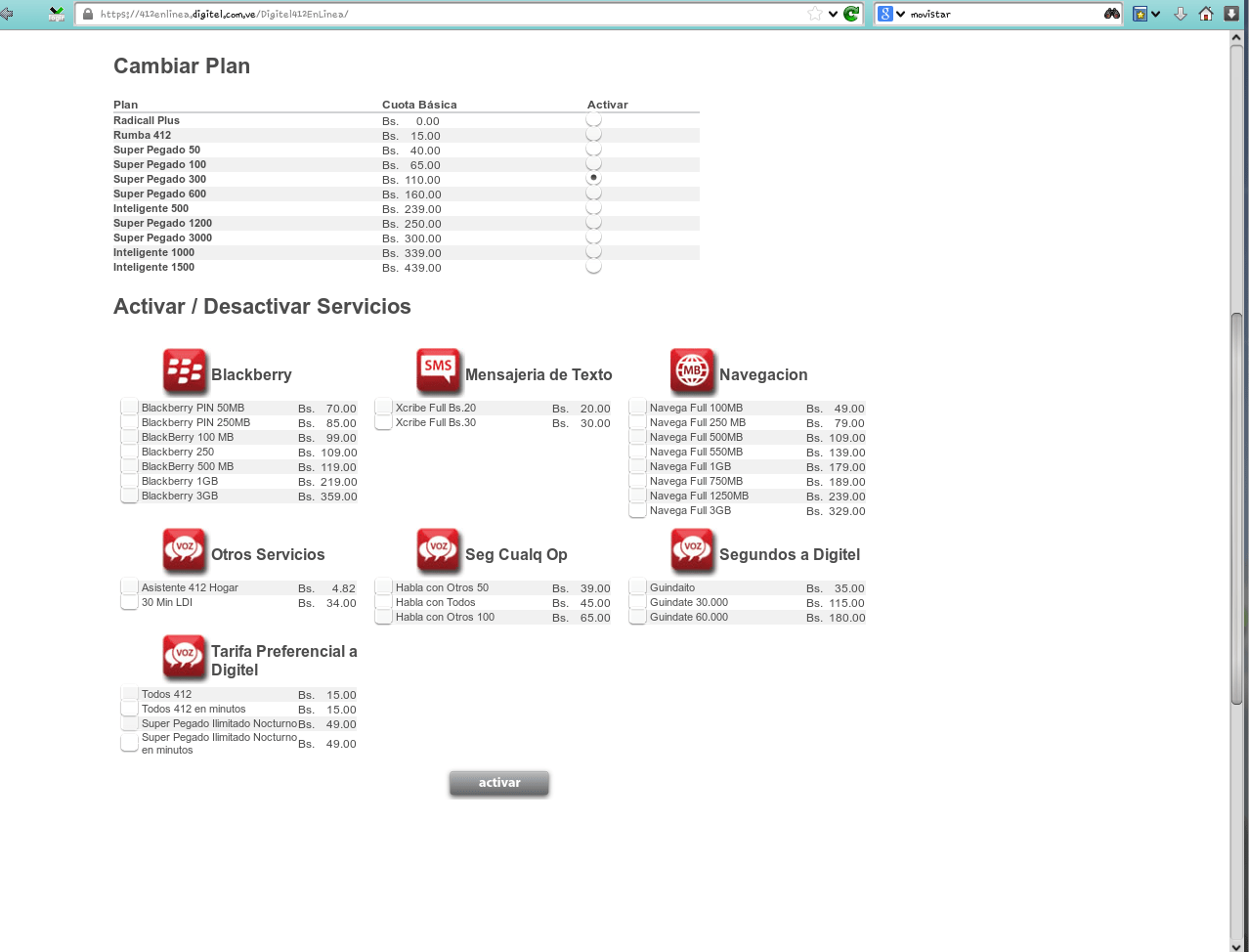This screenshot has width=1249, height=952.
Task: Click the scrollbar down arrow
Action: click(1236, 945)
